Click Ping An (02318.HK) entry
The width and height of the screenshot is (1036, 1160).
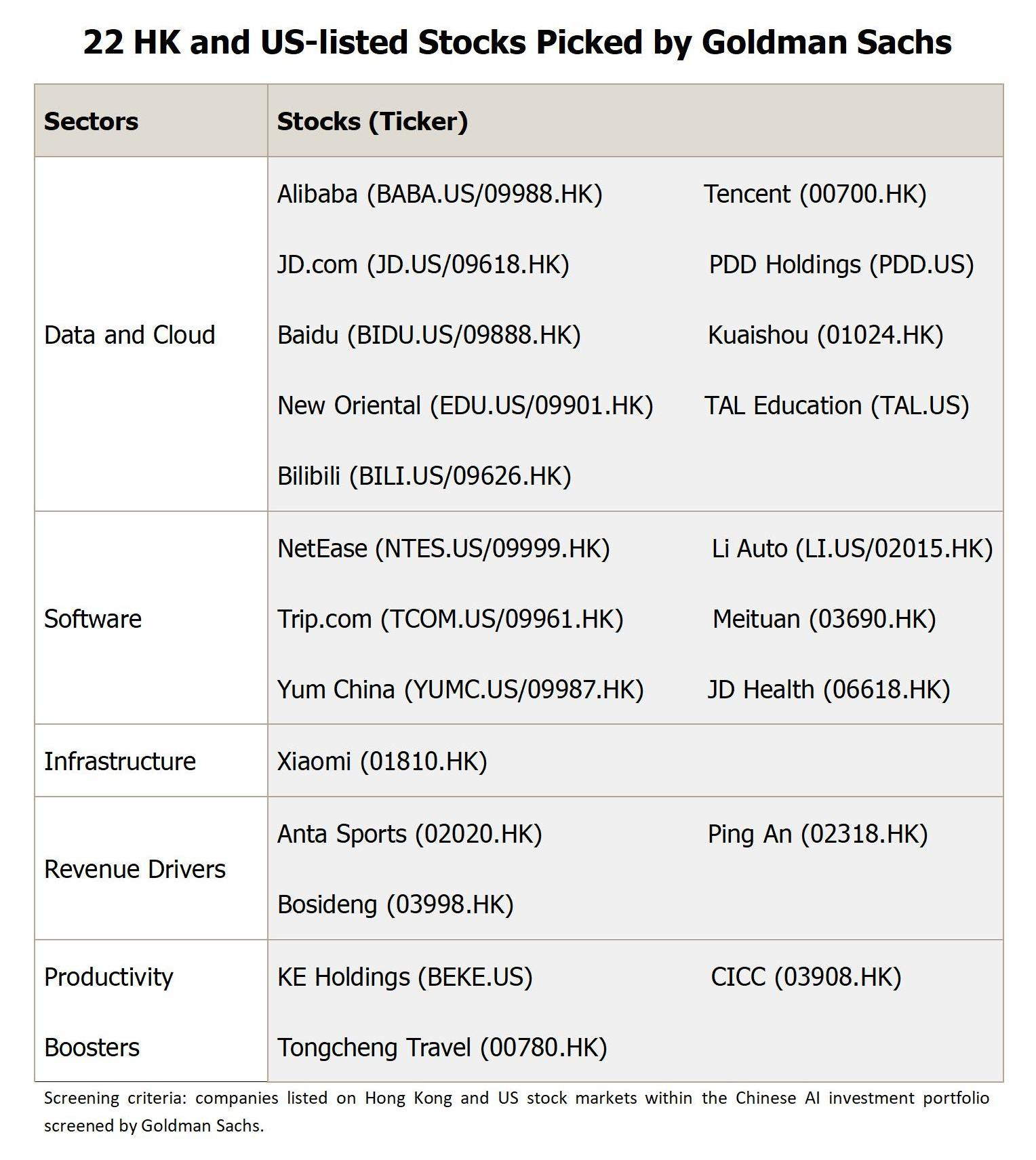[818, 835]
